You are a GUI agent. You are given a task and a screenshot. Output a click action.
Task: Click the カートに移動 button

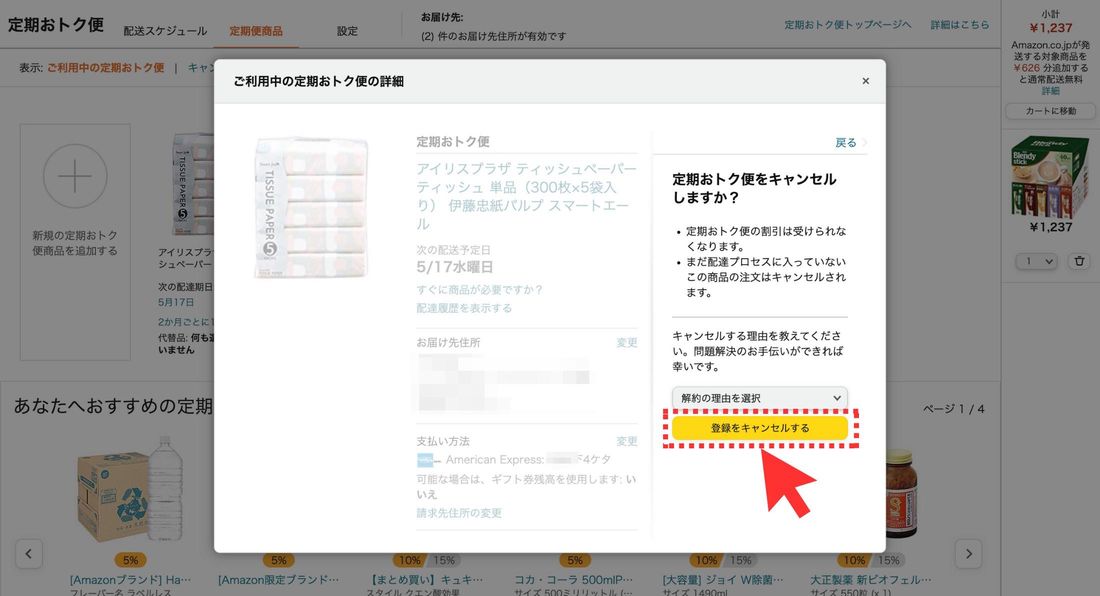click(1050, 111)
